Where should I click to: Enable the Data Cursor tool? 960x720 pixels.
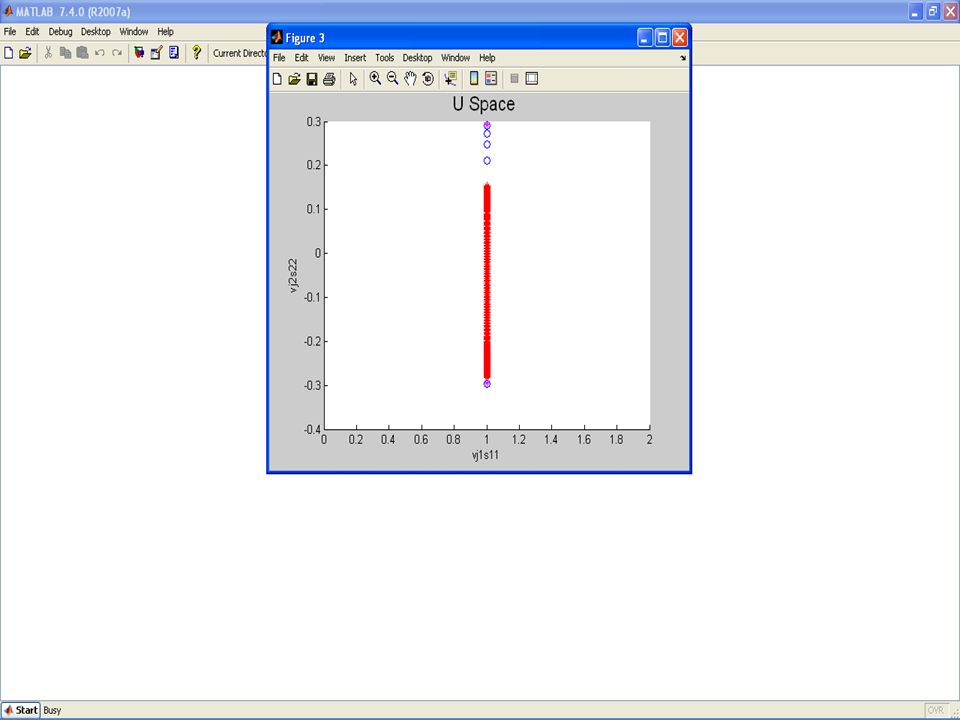coord(451,78)
